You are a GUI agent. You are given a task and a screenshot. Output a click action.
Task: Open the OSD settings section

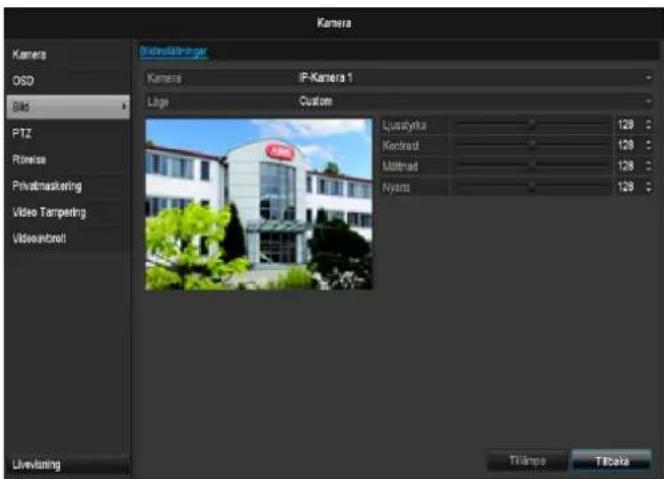68,81
